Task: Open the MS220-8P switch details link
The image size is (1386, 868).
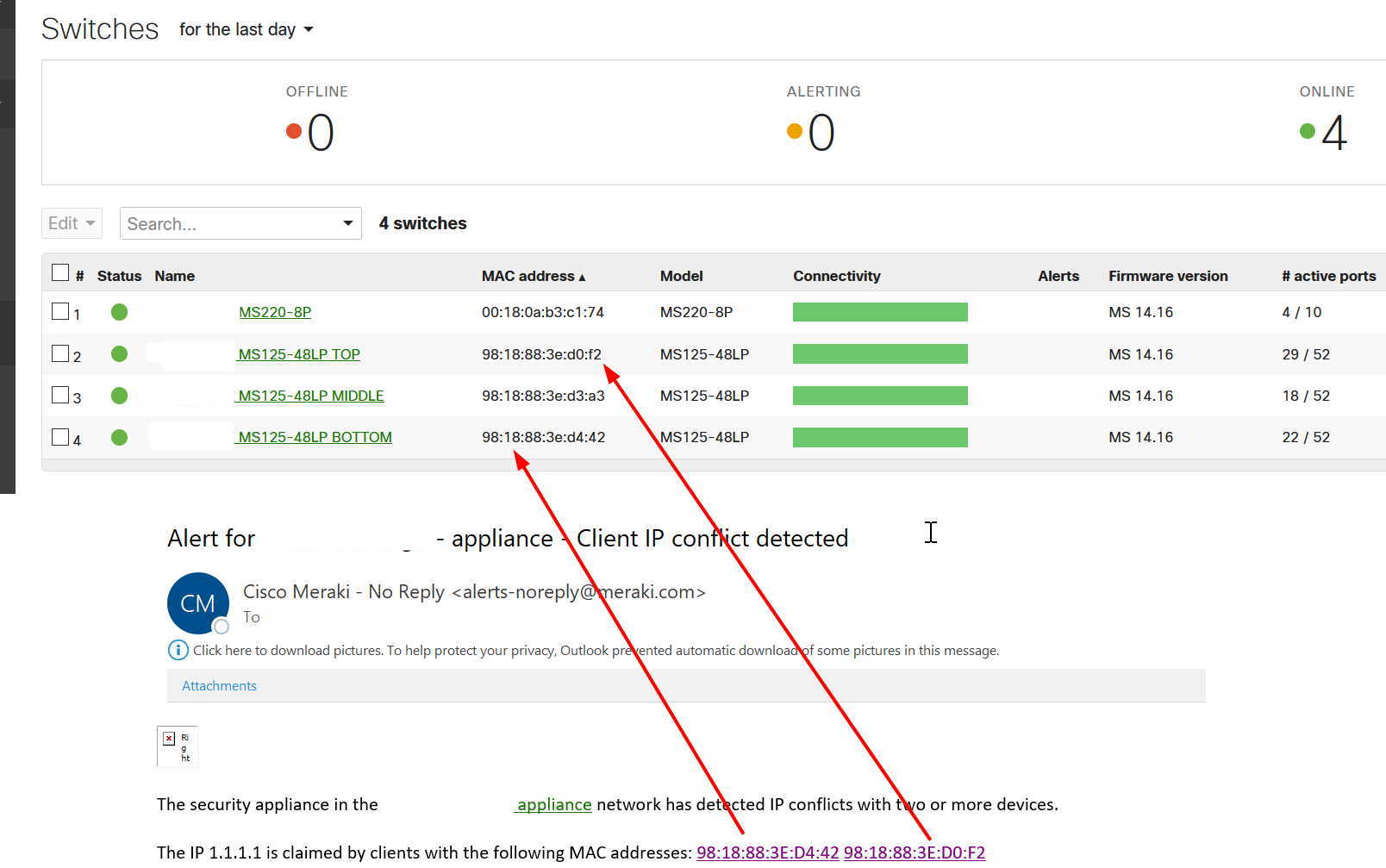Action: tap(275, 312)
